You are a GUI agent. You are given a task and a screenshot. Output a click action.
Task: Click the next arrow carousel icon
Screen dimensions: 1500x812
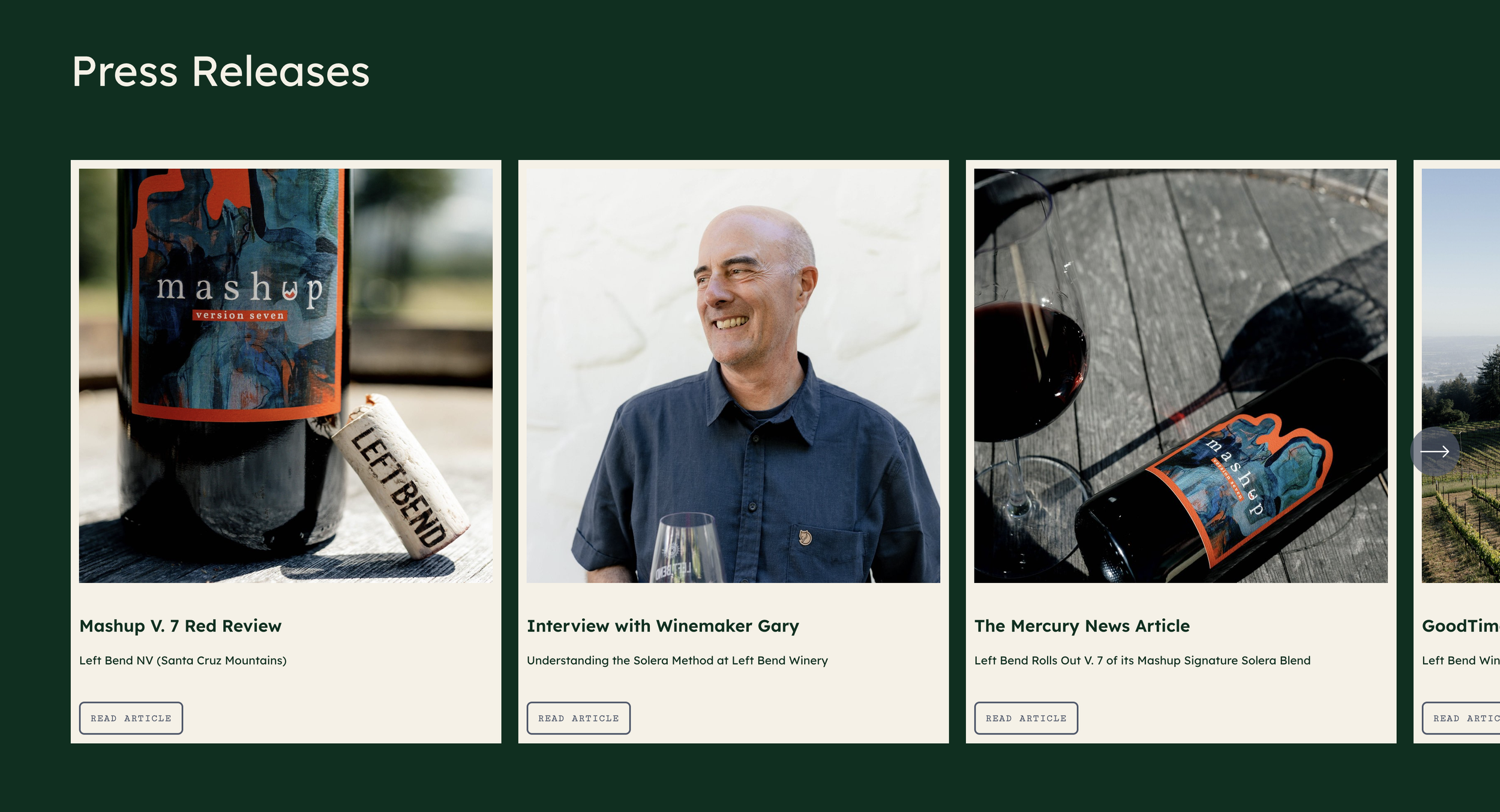point(1435,452)
